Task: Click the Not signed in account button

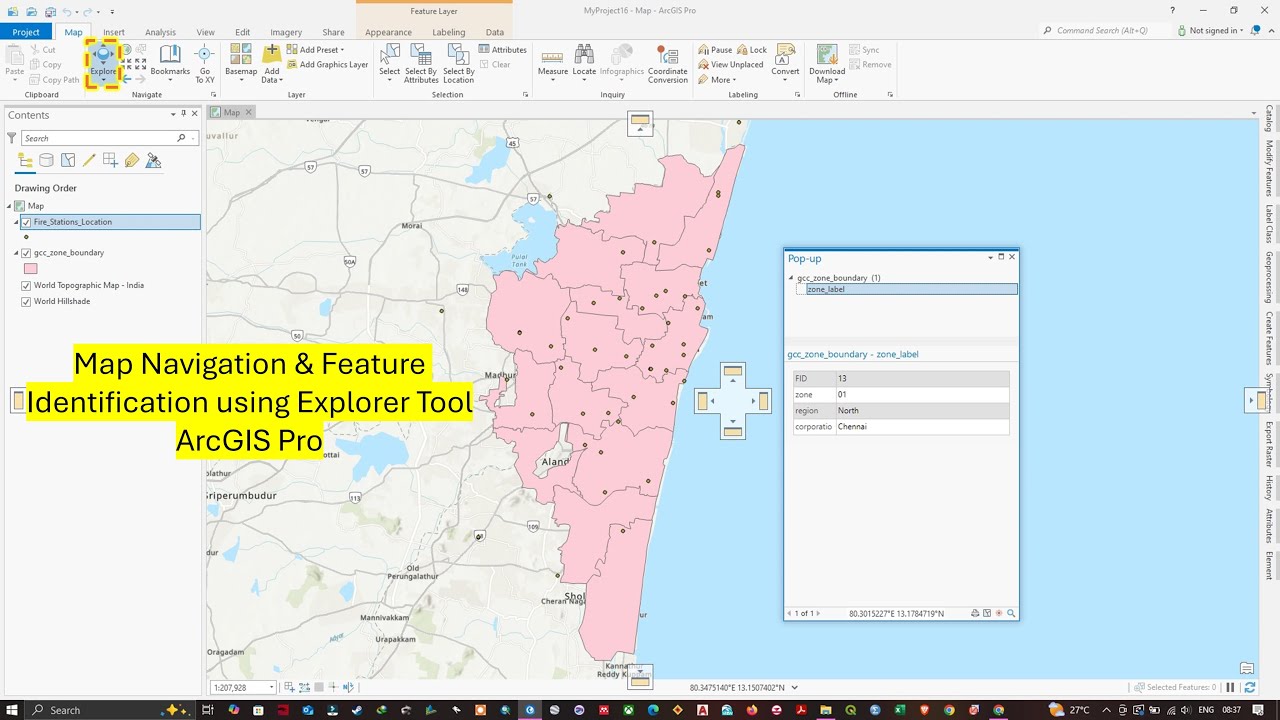Action: [1210, 31]
